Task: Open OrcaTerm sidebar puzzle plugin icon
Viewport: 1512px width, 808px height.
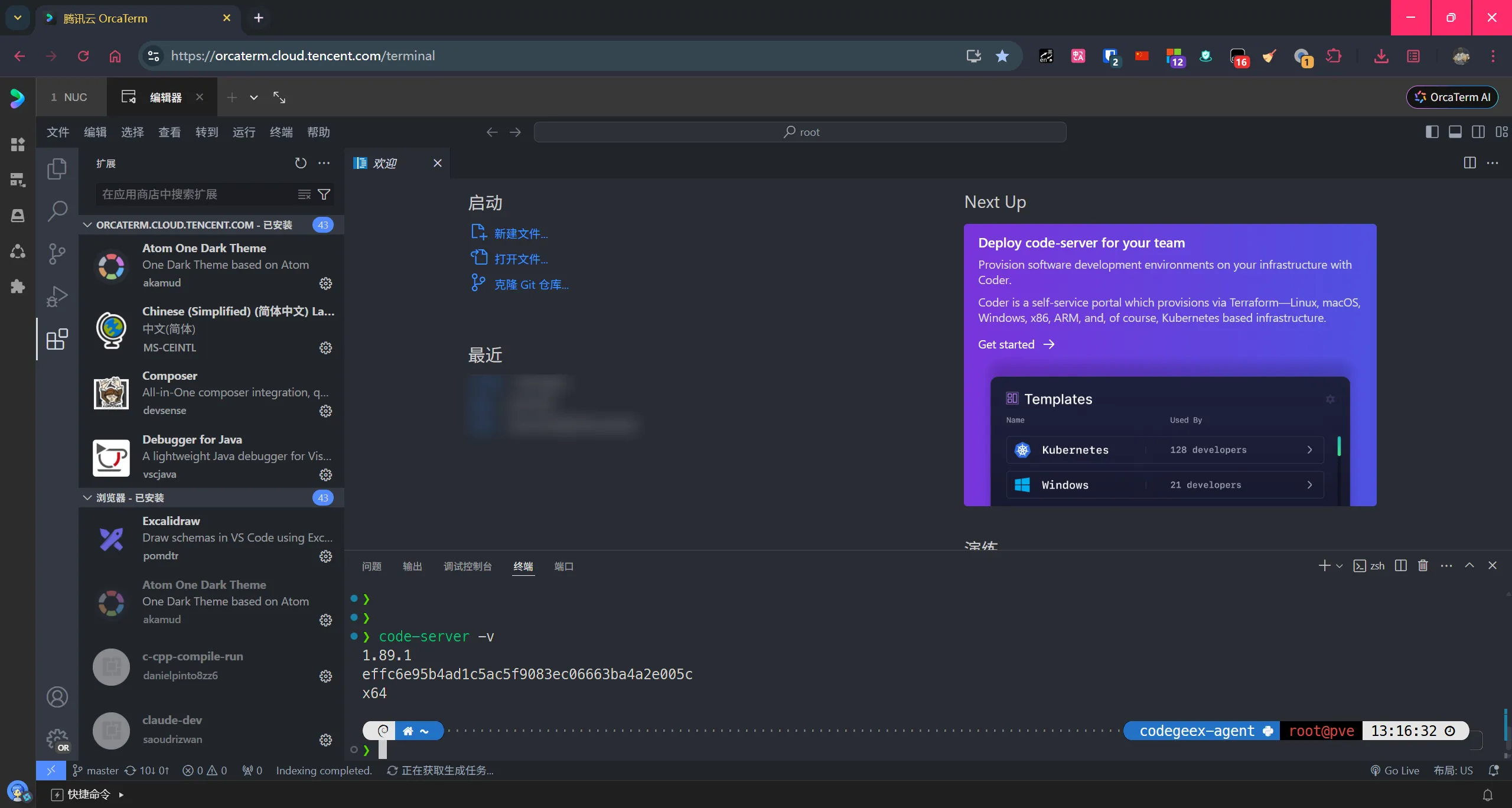Action: [x=18, y=286]
